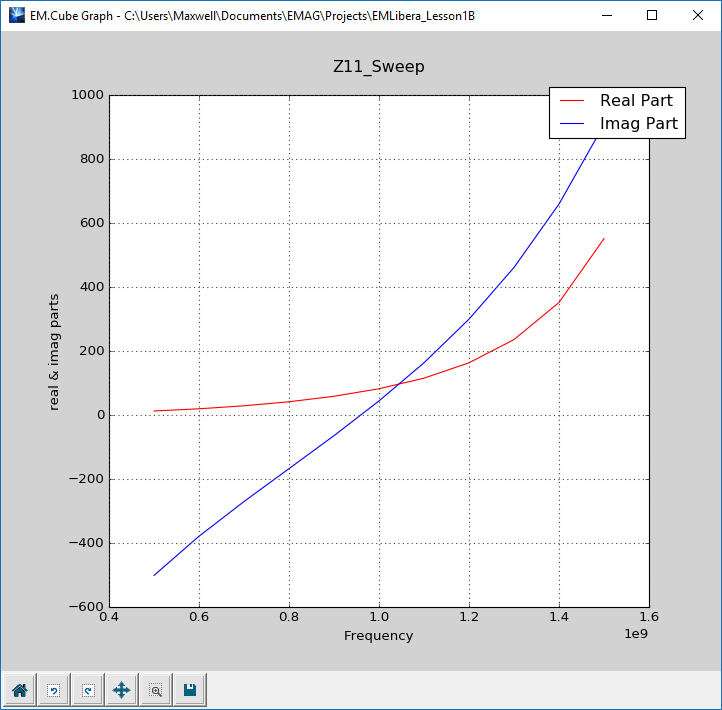Click the Z11_Sweep graph title
Image resolution: width=722 pixels, height=710 pixels.
(x=378, y=67)
